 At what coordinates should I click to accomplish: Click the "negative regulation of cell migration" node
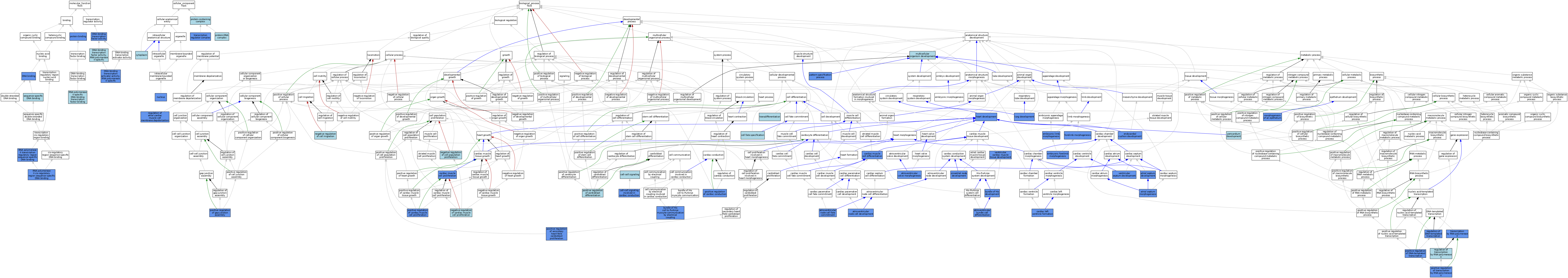[325, 135]
